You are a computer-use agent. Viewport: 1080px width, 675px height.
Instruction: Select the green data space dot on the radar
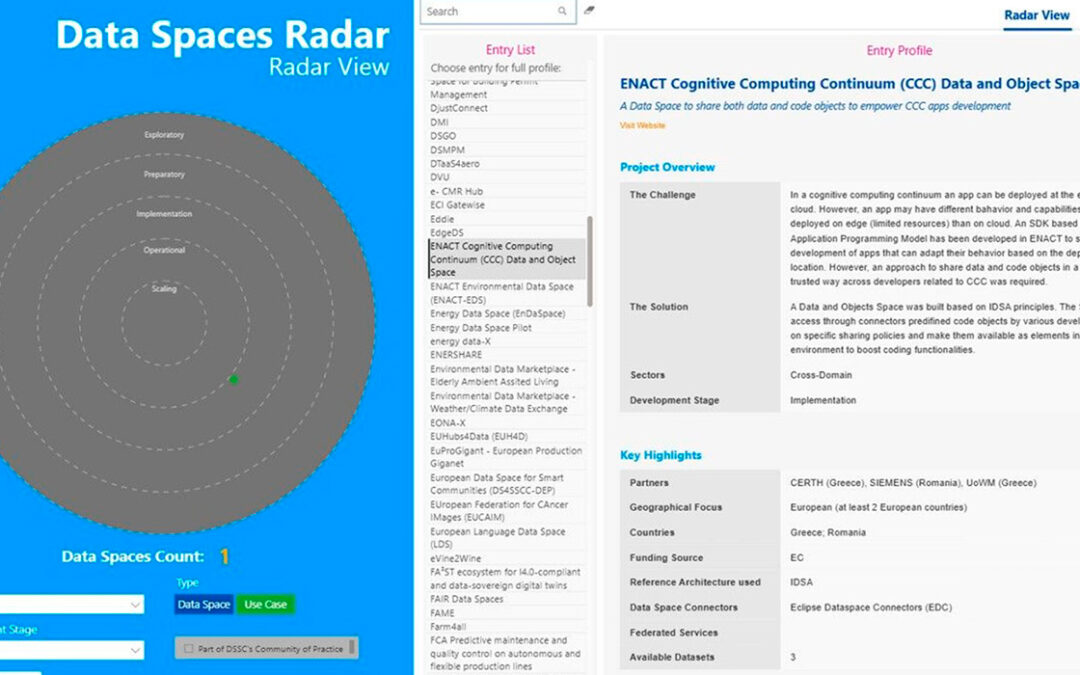coord(233,378)
